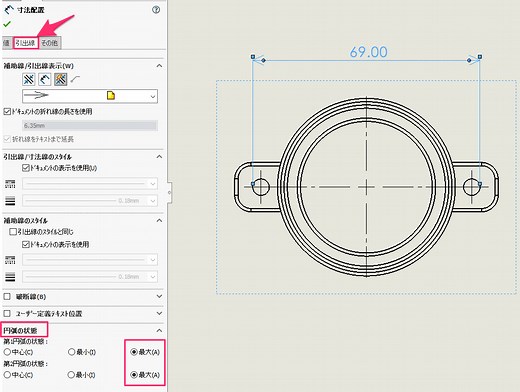The height and width of the screenshot is (392, 520).
Task: Switch to the 引出線 tab
Action: tap(26, 43)
